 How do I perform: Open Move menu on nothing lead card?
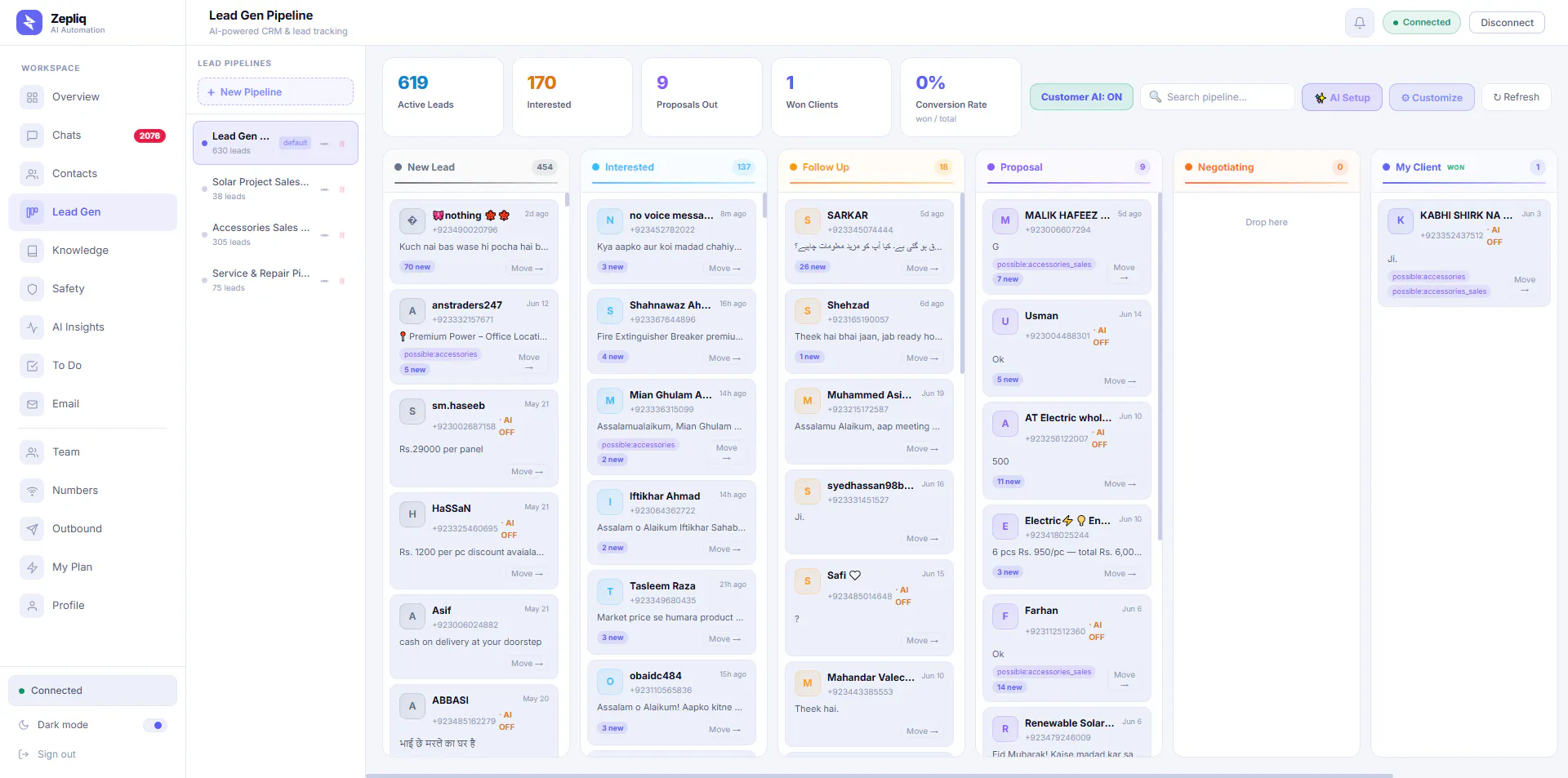point(527,269)
